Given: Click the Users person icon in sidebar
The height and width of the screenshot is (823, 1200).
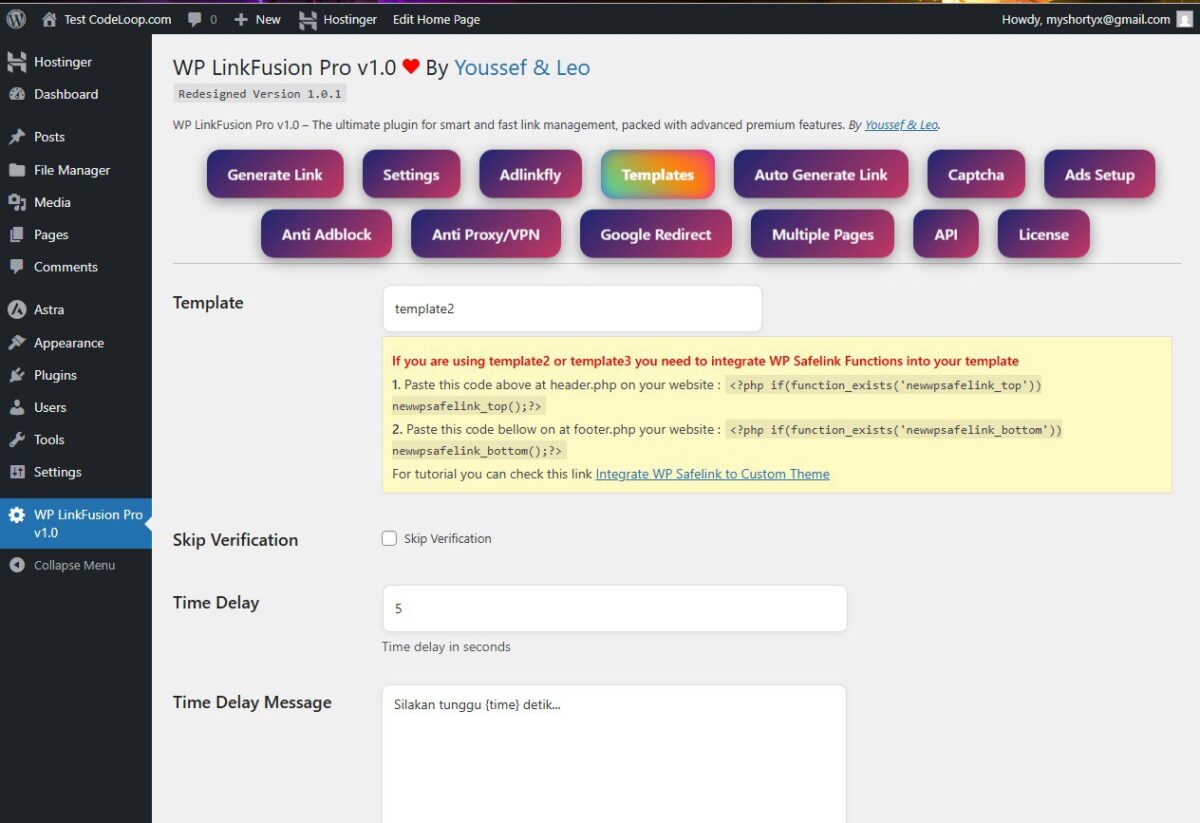Looking at the screenshot, I should (x=17, y=407).
